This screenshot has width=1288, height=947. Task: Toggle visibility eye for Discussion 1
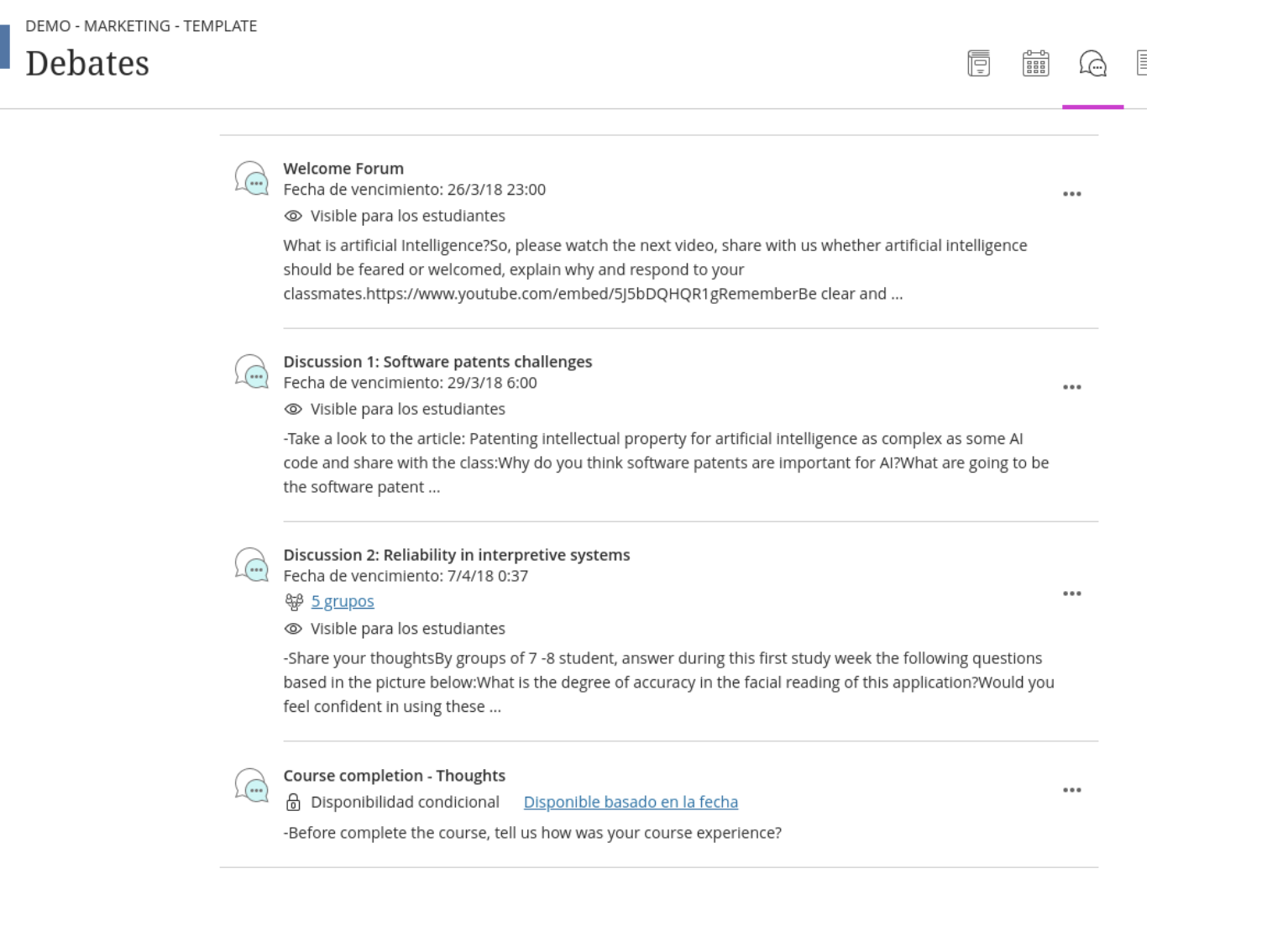point(293,409)
